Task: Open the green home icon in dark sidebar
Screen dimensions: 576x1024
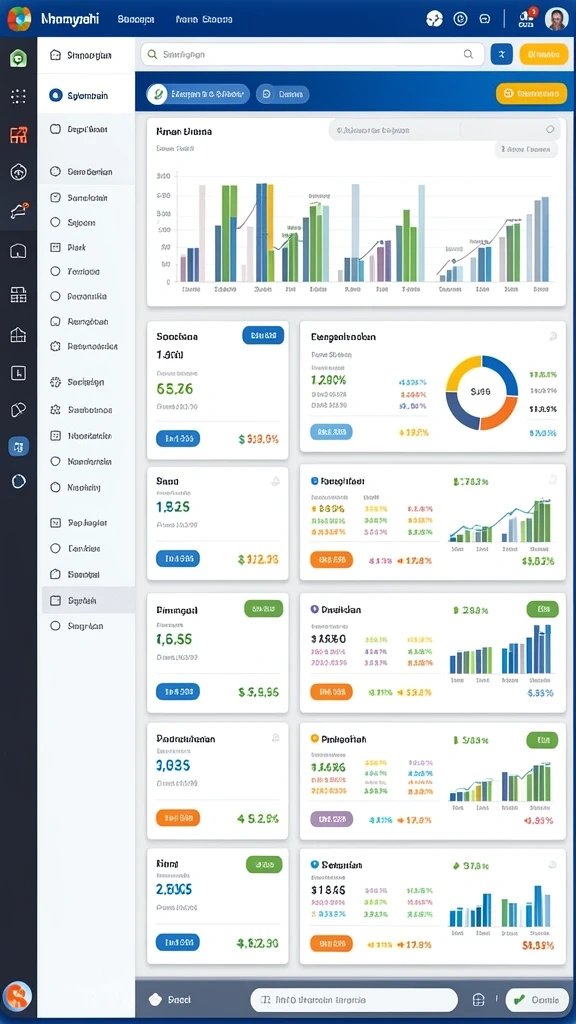Action: pos(18,59)
